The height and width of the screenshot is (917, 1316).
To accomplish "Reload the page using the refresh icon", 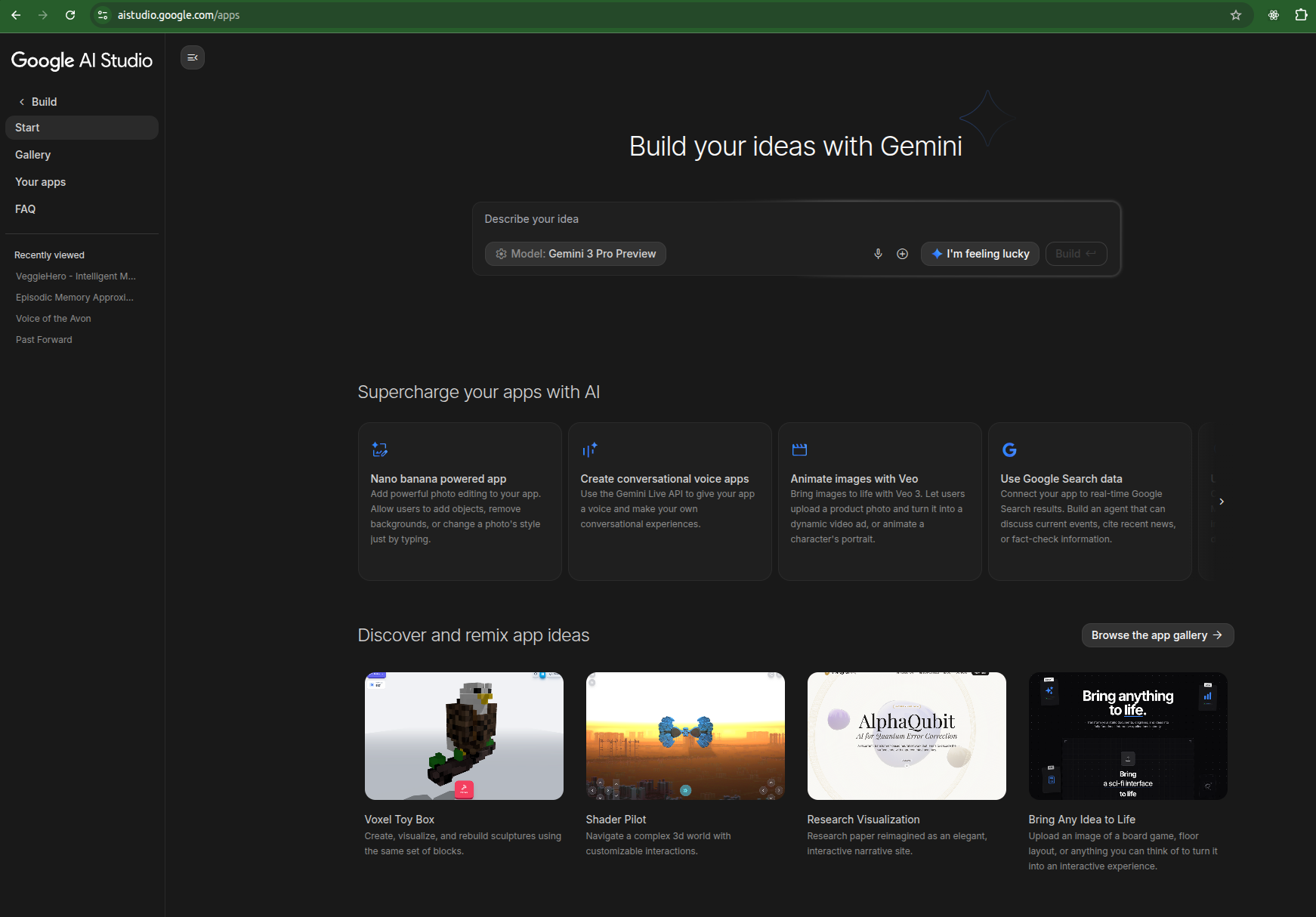I will pyautogui.click(x=70, y=15).
